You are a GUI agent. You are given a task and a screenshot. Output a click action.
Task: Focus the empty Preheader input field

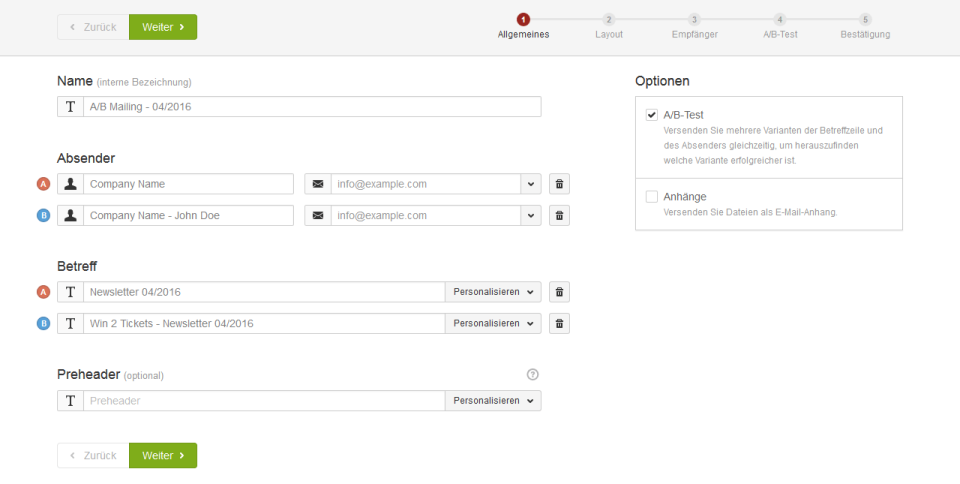264,401
